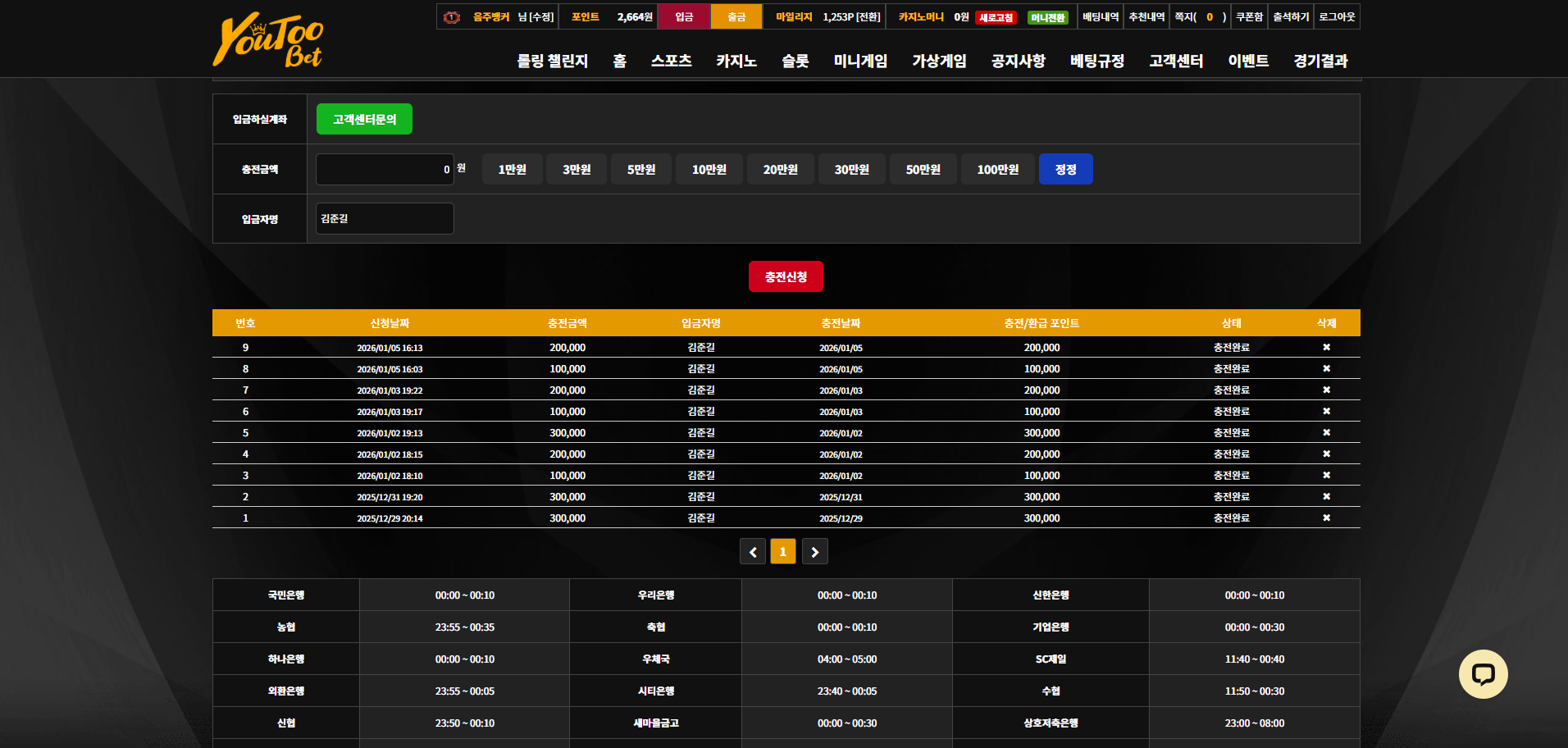The image size is (1568, 748).
Task: Go to next page with right arrow
Action: pyautogui.click(x=814, y=552)
